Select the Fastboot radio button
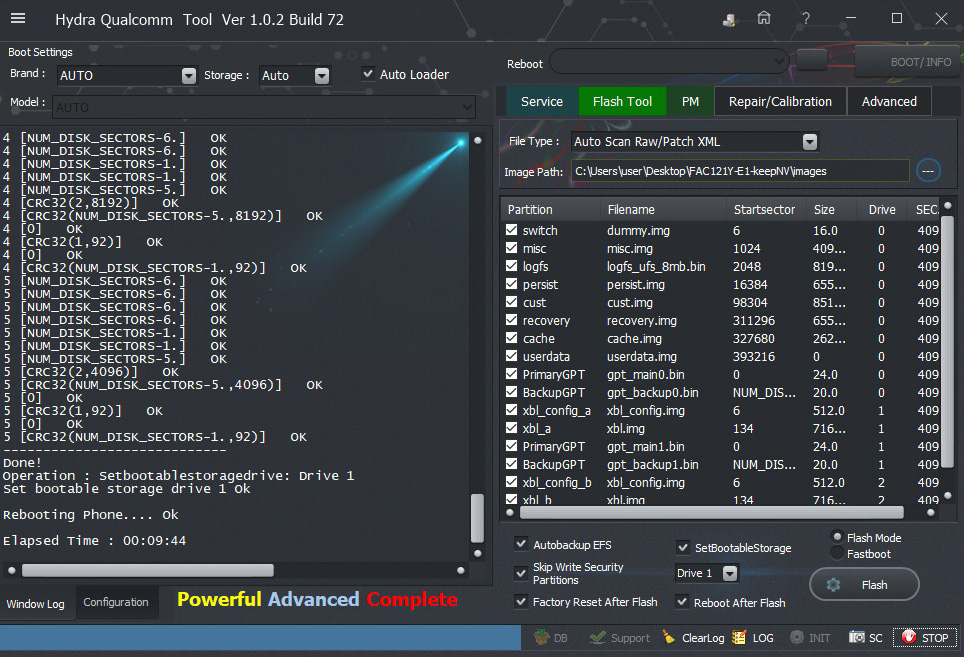Screen dimensions: 964x657 pos(837,553)
